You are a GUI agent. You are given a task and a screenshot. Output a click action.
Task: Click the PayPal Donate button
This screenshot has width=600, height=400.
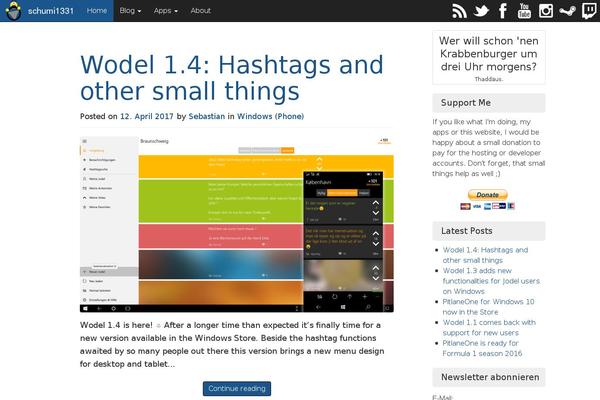pyautogui.click(x=488, y=195)
